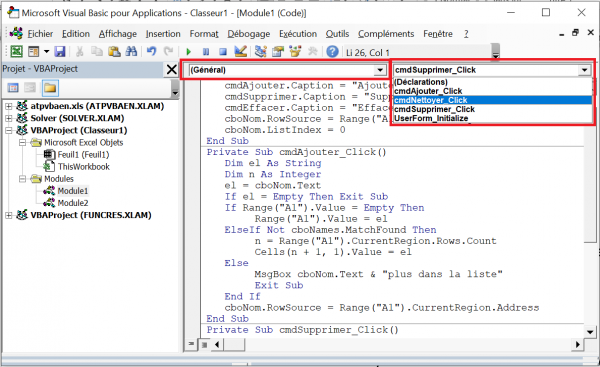The image size is (600, 367).
Task: Expand the Solver (SOLVER.XLAM) project
Action: (x=8, y=118)
